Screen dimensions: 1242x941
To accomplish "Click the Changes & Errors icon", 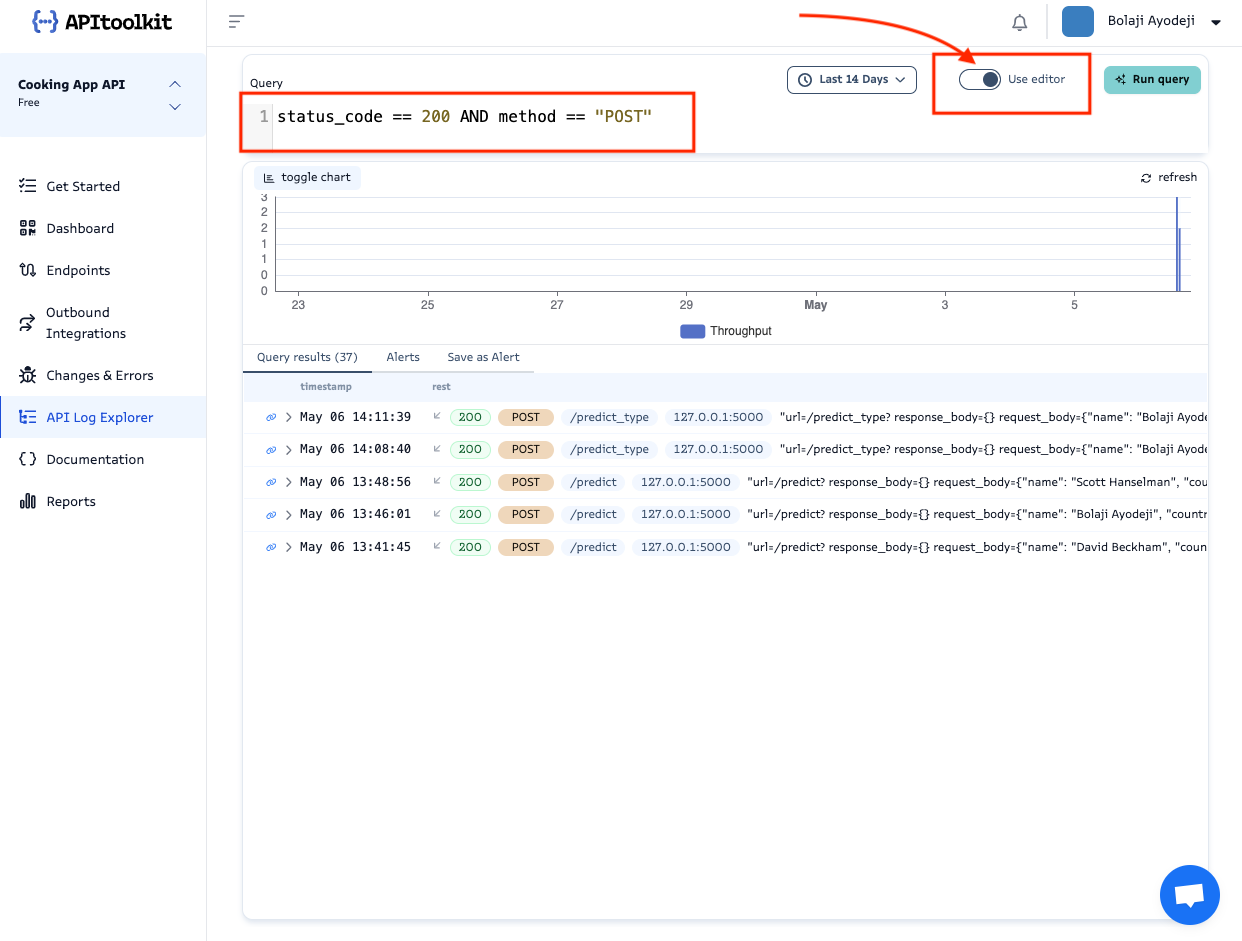I will point(27,375).
